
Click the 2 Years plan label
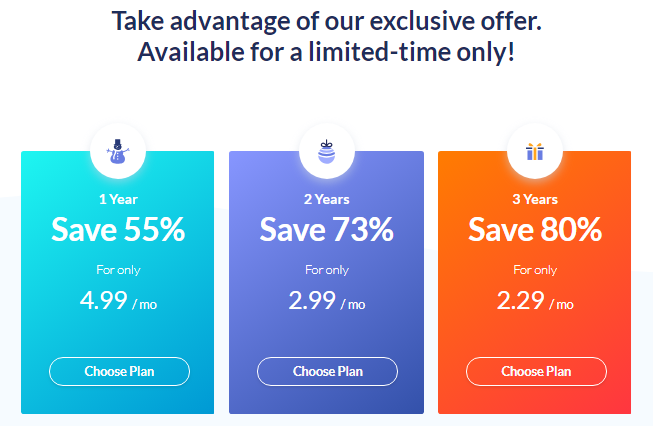(326, 199)
